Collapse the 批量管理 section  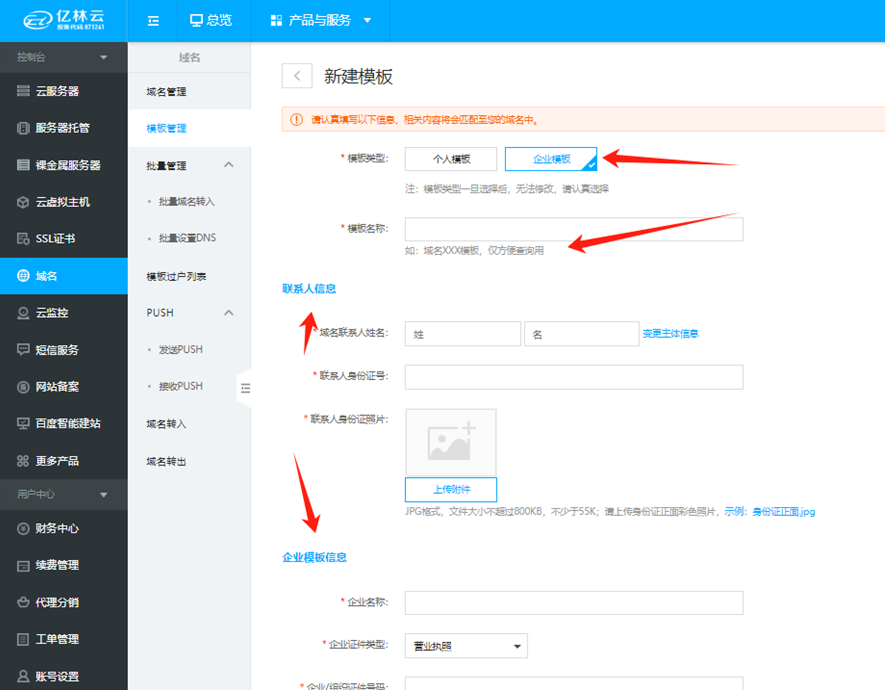point(229,165)
